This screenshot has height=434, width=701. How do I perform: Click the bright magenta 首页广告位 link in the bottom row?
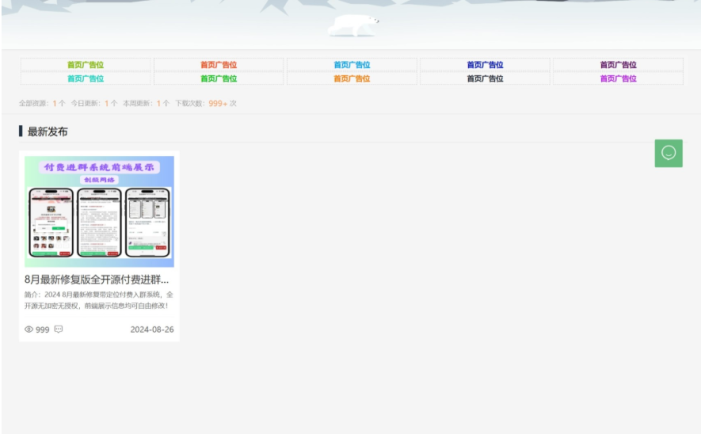[618, 78]
